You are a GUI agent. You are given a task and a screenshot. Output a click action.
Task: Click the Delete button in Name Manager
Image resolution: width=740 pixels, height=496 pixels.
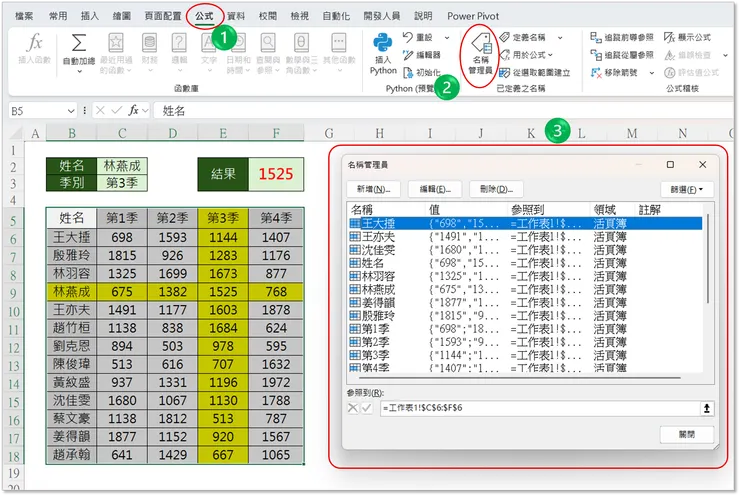pyautogui.click(x=496, y=189)
